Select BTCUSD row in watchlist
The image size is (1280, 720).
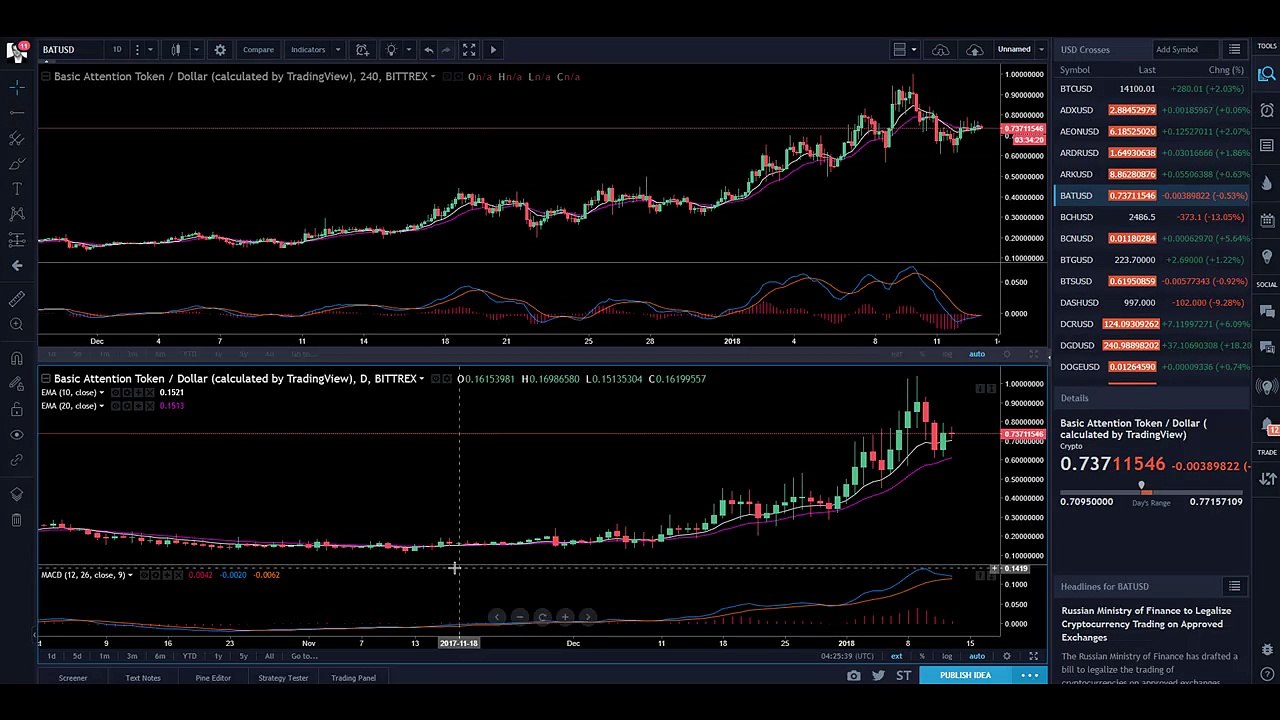point(1152,89)
